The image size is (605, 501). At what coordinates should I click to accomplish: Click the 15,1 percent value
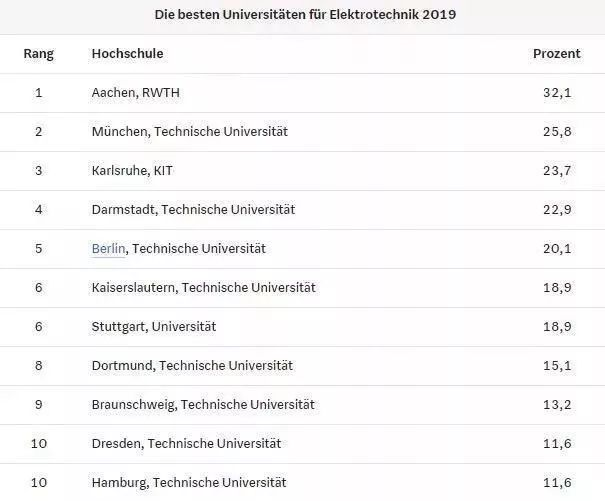coord(557,366)
